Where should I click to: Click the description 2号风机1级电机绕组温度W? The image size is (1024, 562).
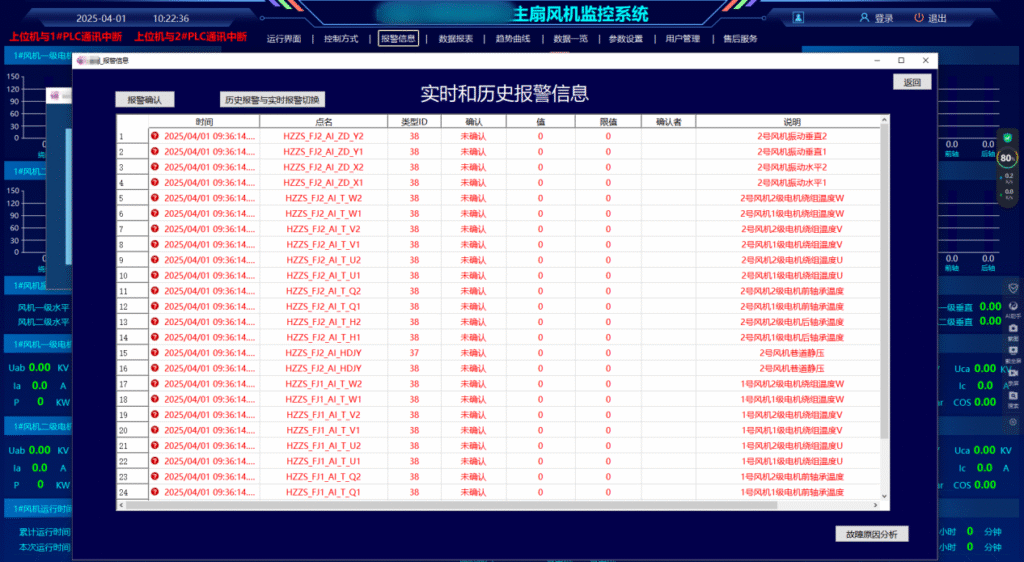point(792,213)
